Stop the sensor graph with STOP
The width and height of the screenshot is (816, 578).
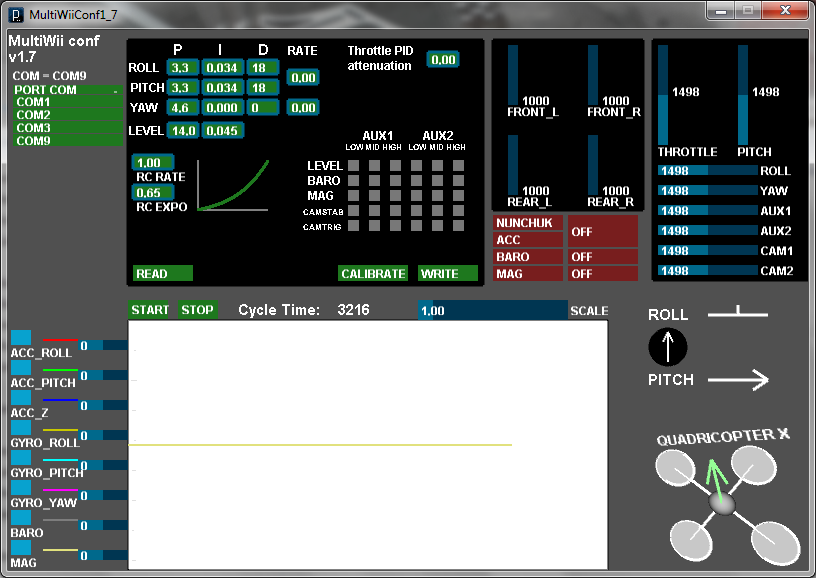(x=197, y=310)
